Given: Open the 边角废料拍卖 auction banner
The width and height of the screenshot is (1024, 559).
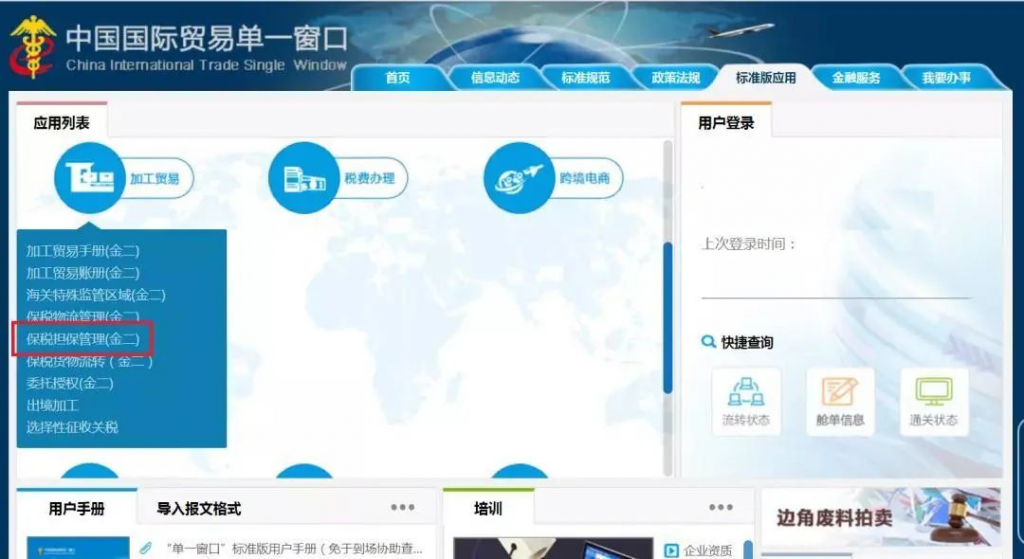Looking at the screenshot, I should click(881, 517).
